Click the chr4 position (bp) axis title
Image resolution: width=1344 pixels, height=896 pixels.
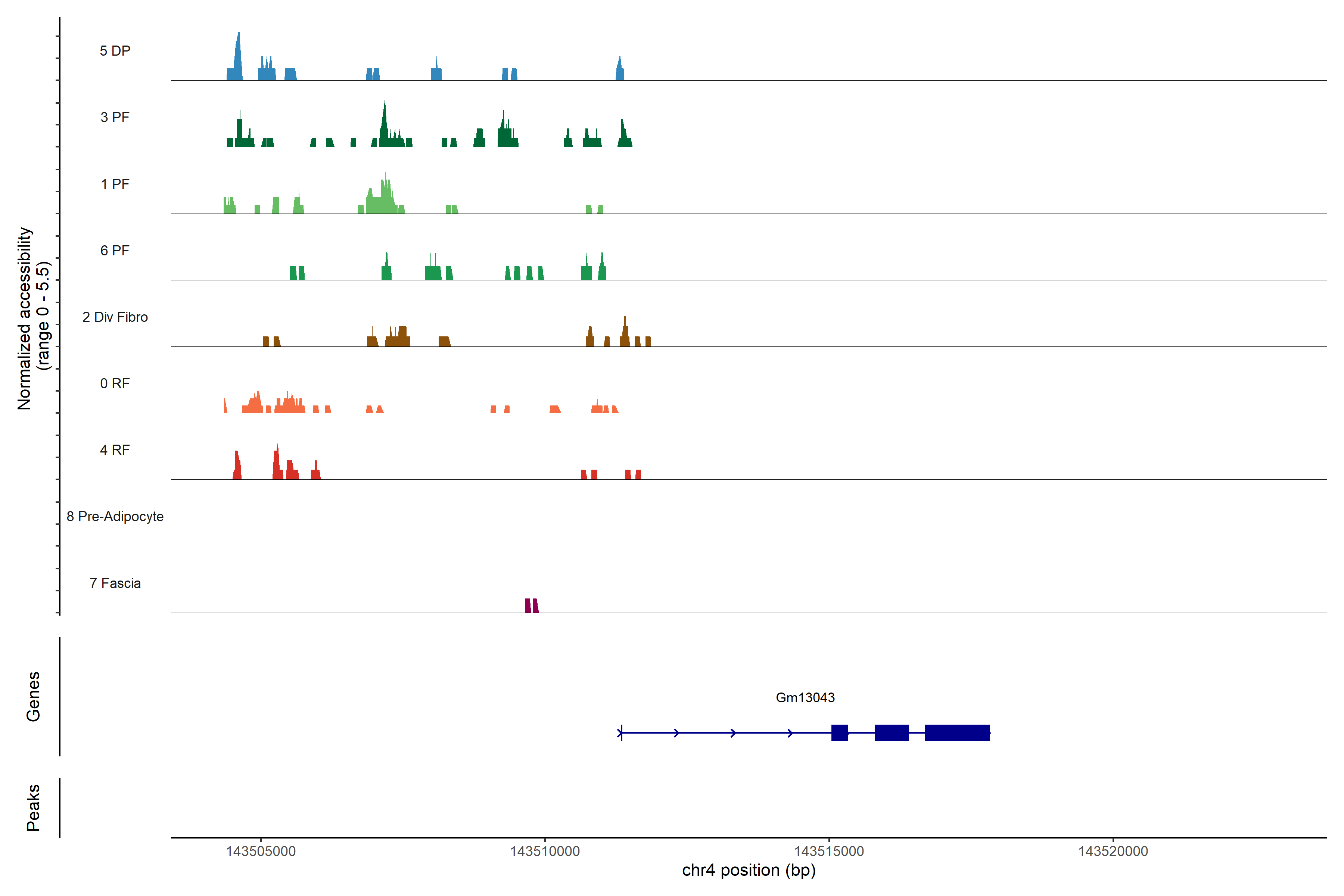[x=749, y=870]
